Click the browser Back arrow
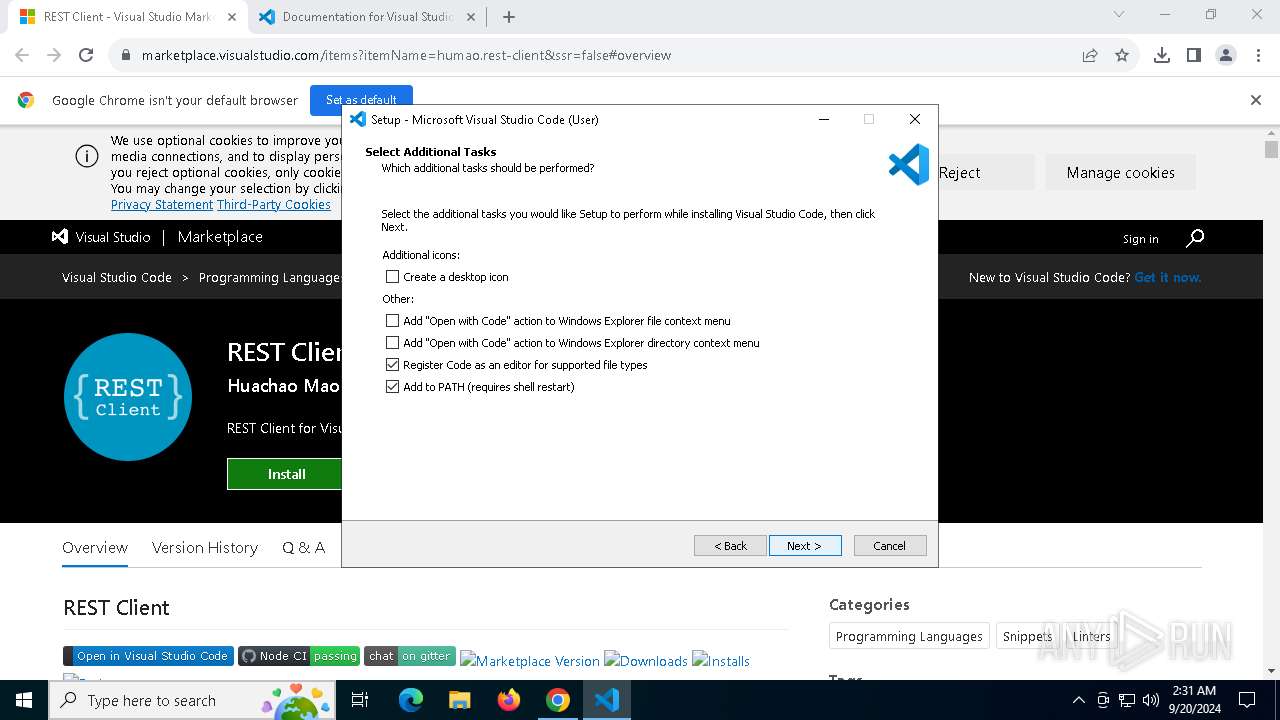 coord(22,55)
